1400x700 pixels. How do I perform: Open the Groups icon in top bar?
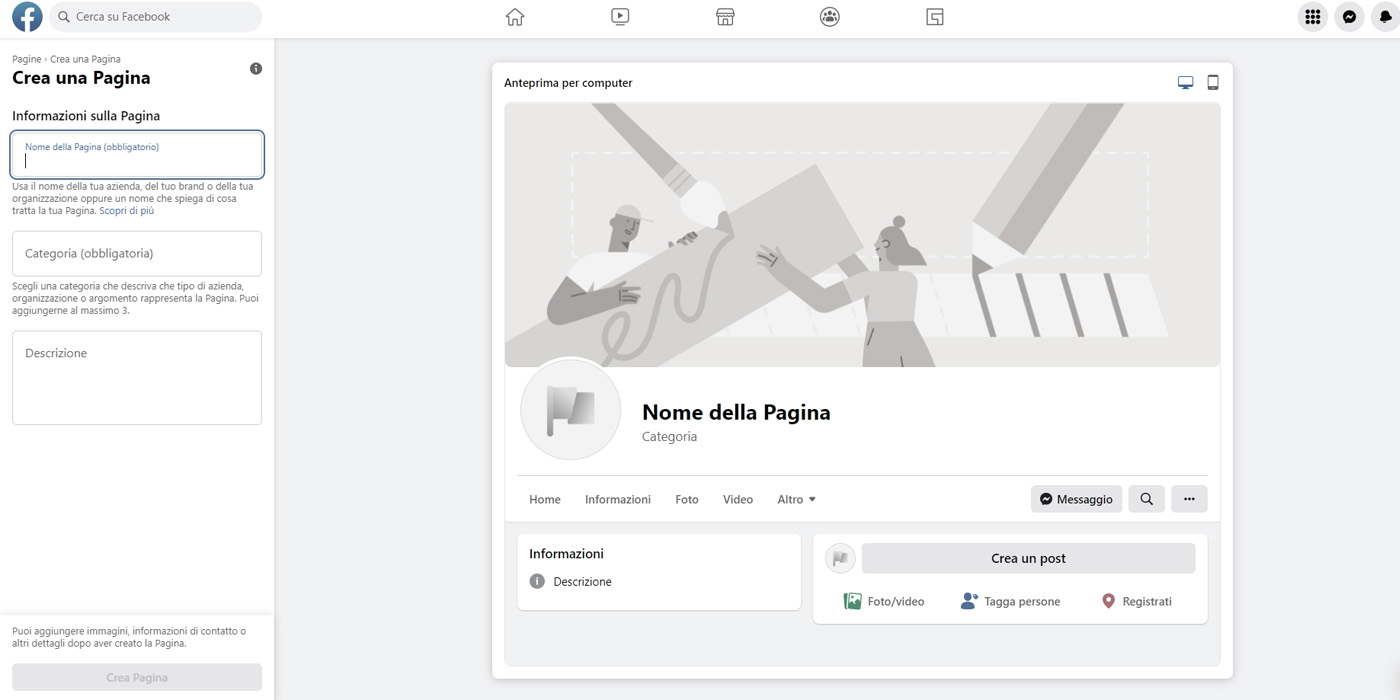(x=829, y=17)
